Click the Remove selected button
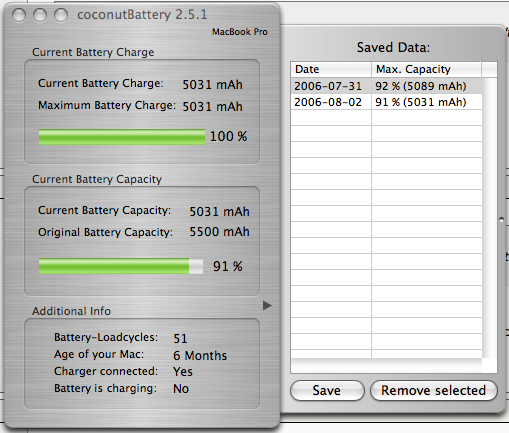 (x=434, y=390)
